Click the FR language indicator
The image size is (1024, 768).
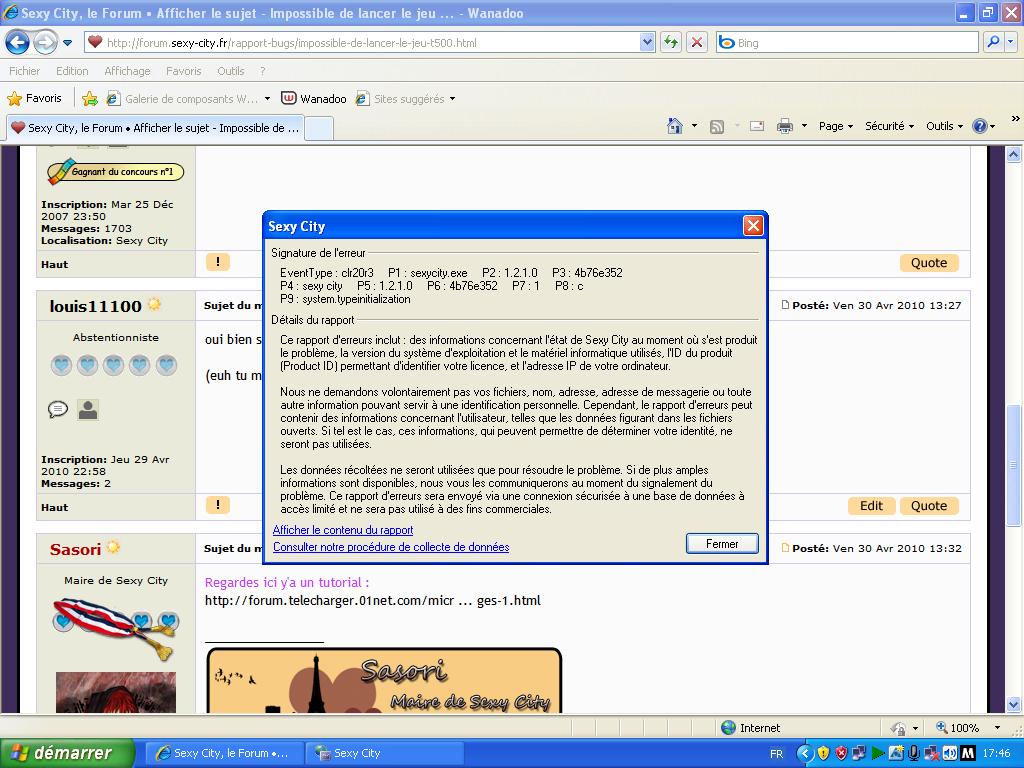(x=776, y=754)
